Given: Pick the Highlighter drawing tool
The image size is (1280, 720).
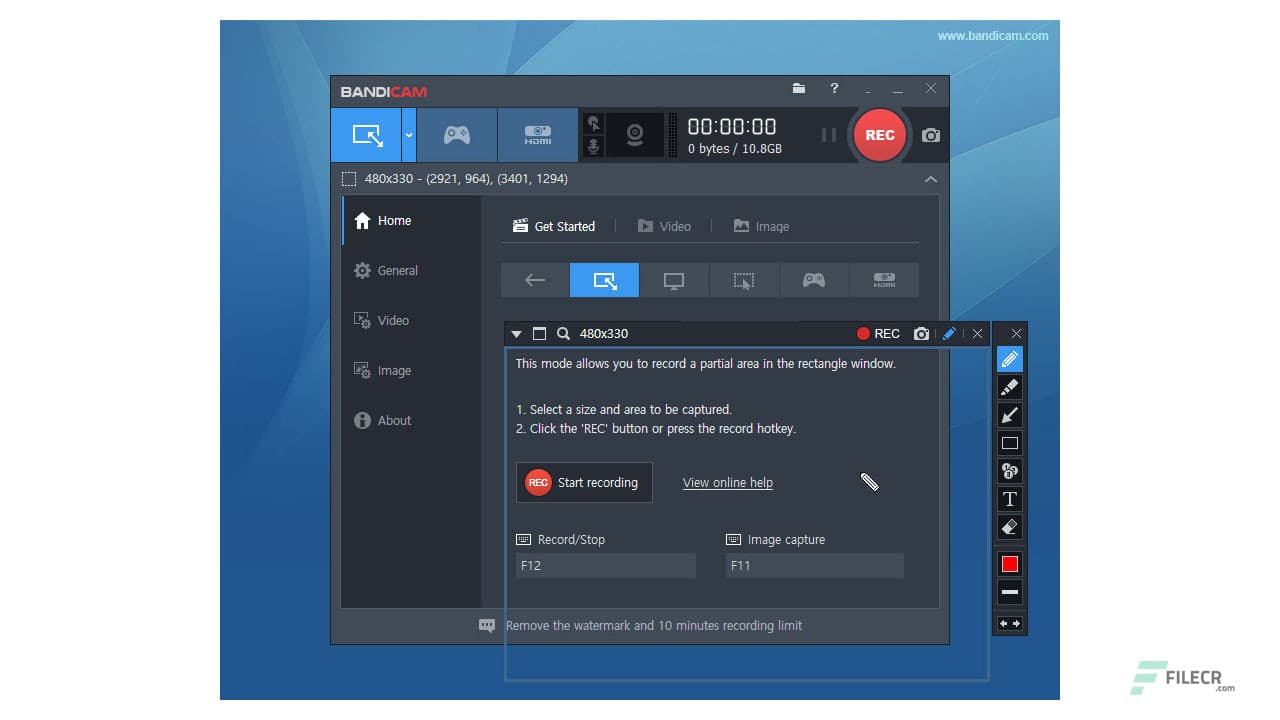Looking at the screenshot, I should [x=1009, y=387].
